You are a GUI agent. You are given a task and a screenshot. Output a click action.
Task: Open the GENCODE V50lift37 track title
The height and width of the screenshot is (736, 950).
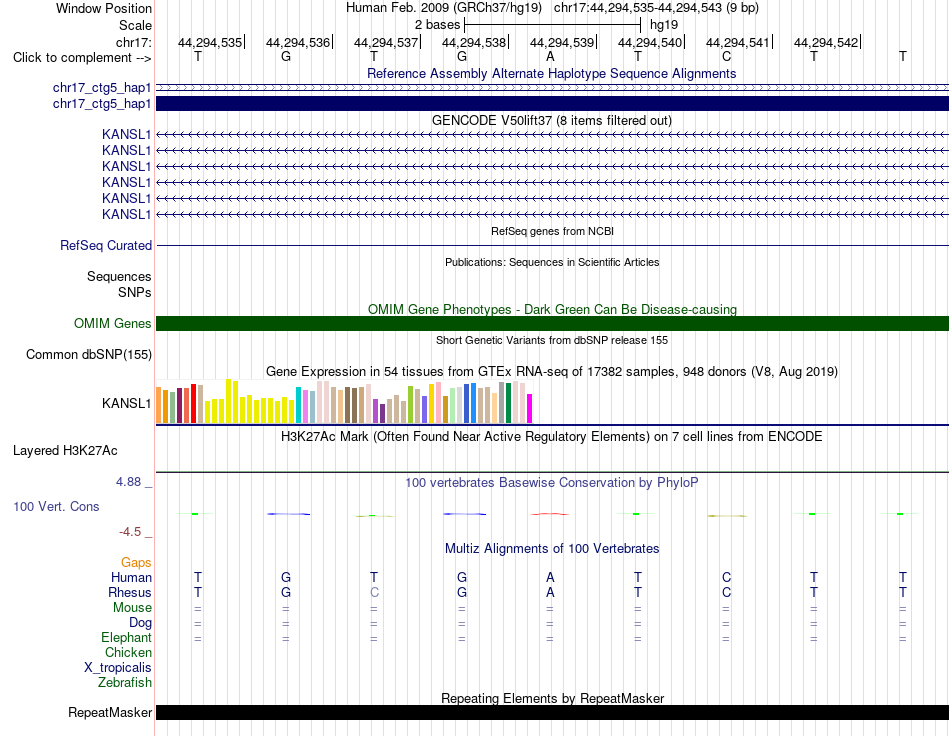551,121
